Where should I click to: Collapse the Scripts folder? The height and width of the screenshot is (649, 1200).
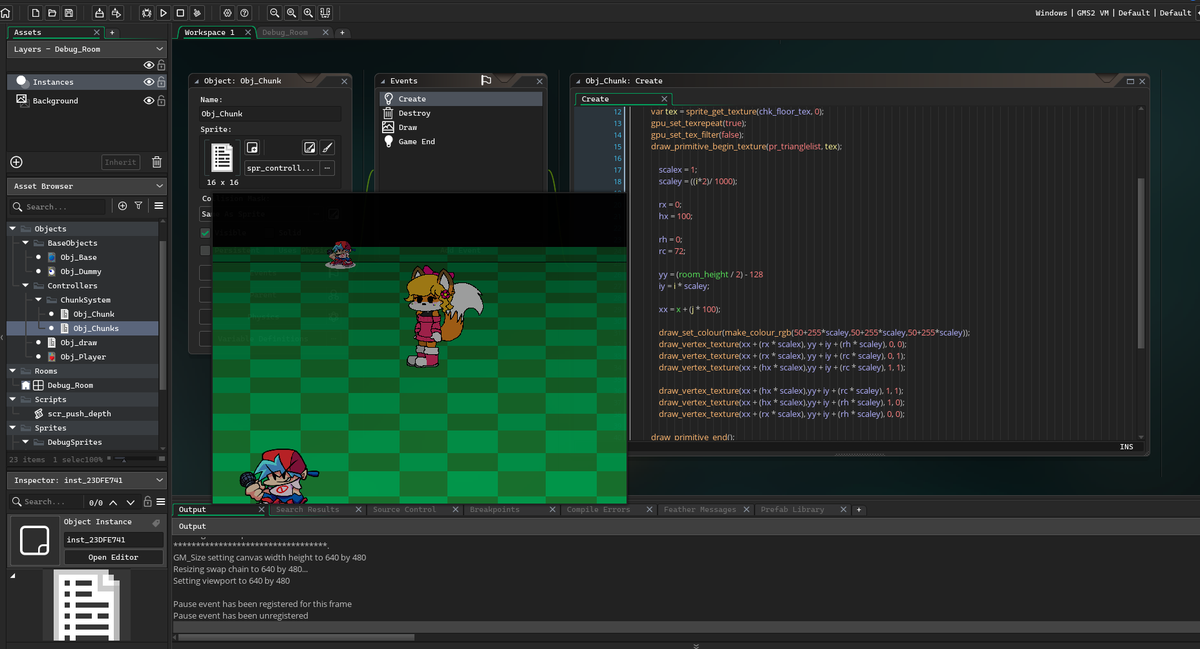click(x=12, y=400)
